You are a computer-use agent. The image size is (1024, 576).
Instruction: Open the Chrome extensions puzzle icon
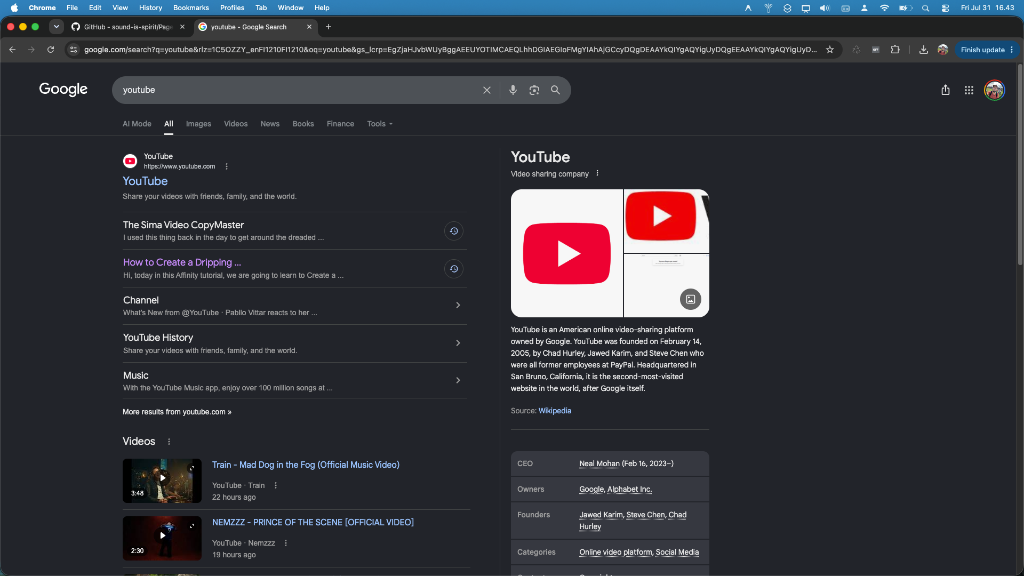pos(895,50)
